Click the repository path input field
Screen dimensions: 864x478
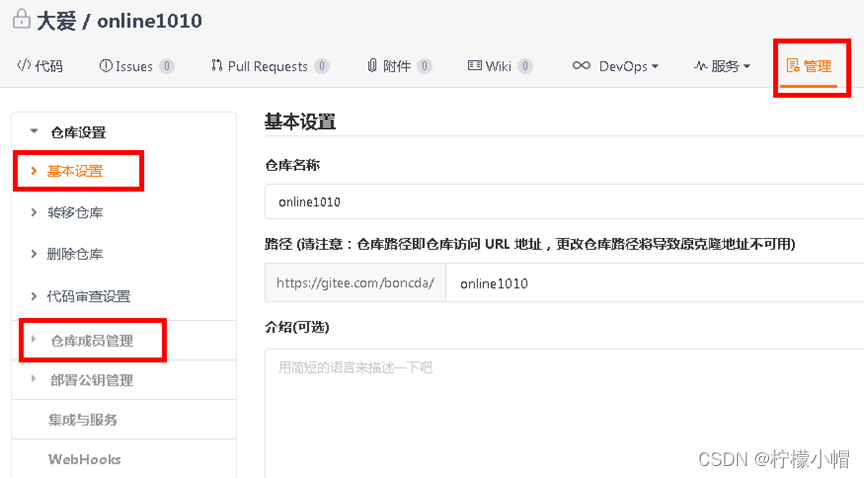(x=655, y=283)
